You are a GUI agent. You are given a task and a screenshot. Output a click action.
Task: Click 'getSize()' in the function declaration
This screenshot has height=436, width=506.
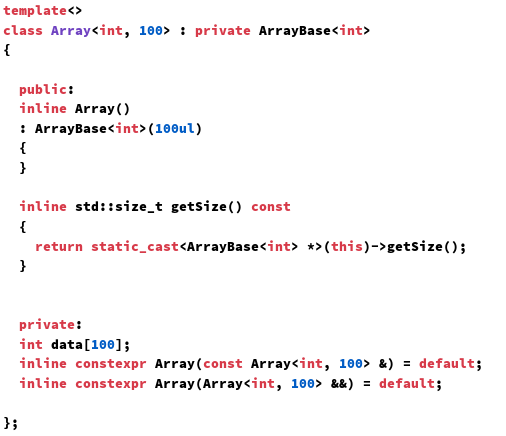(x=206, y=207)
